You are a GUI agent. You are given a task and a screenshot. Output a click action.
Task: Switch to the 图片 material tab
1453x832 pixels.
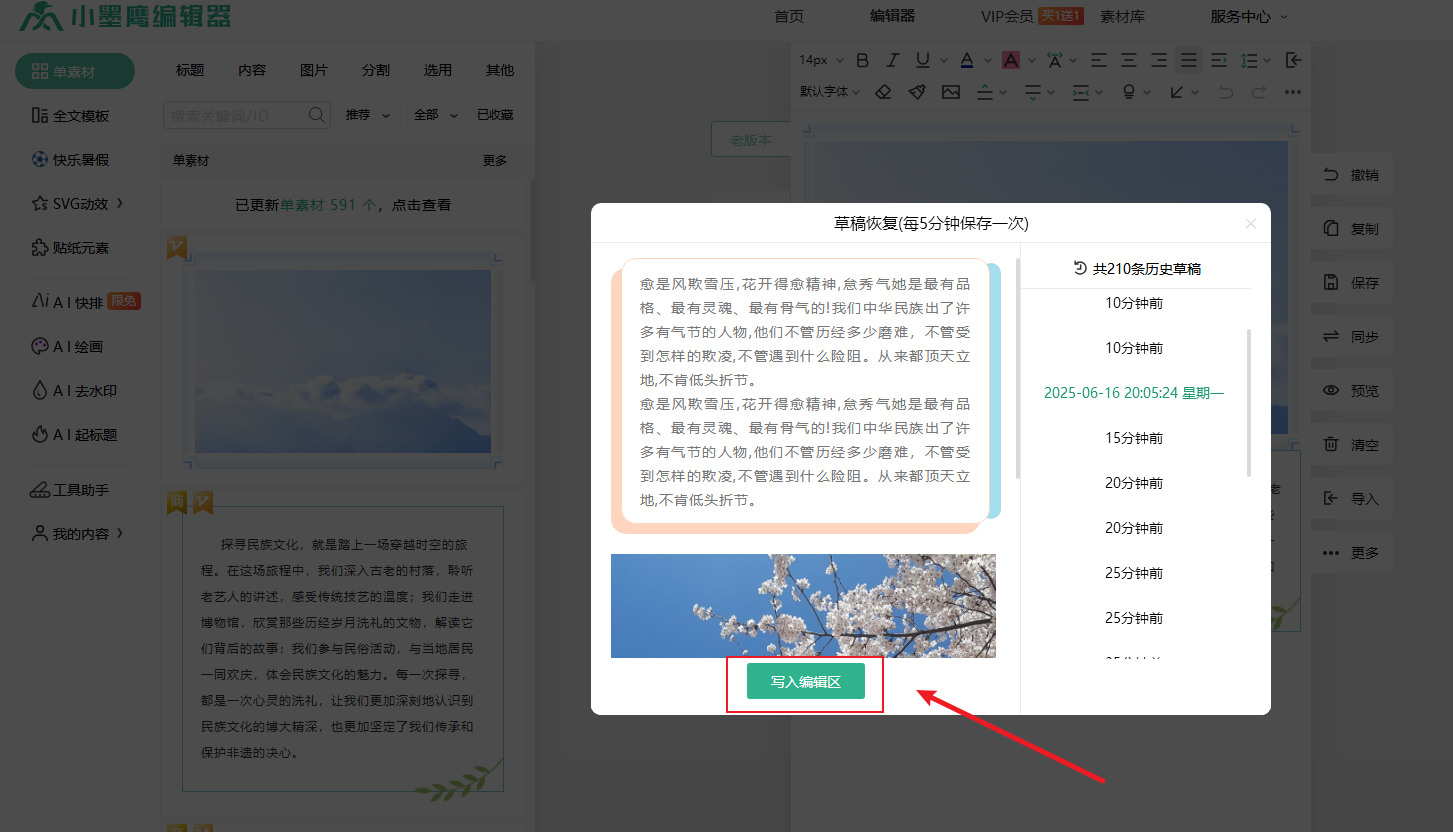click(x=314, y=70)
